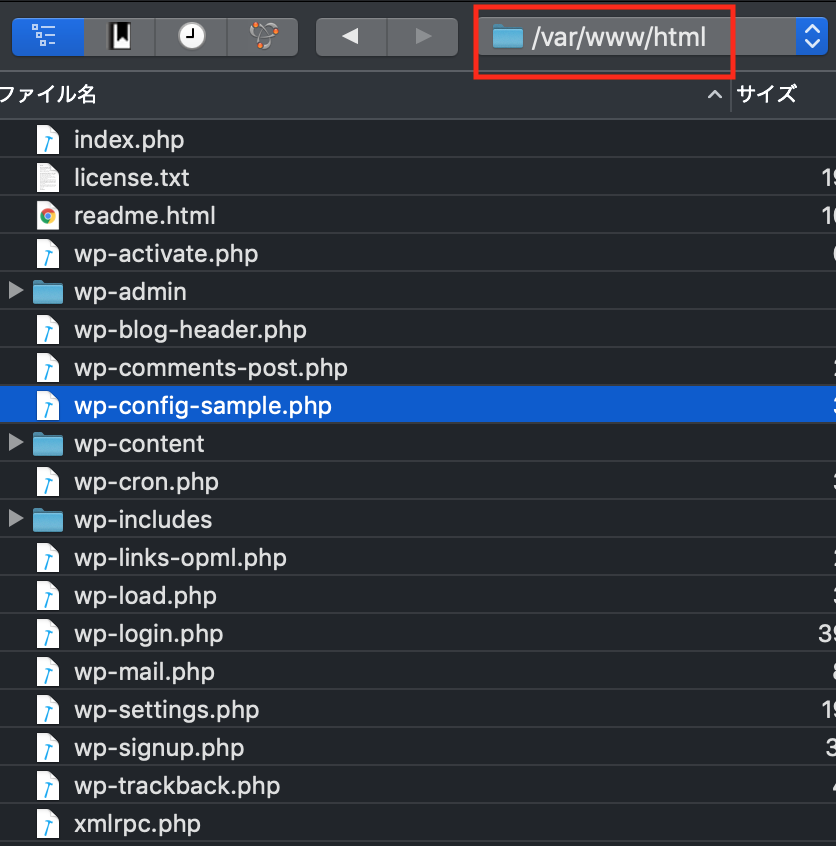This screenshot has height=846, width=836.
Task: Select the wp-includes folder icon
Action: point(47,520)
